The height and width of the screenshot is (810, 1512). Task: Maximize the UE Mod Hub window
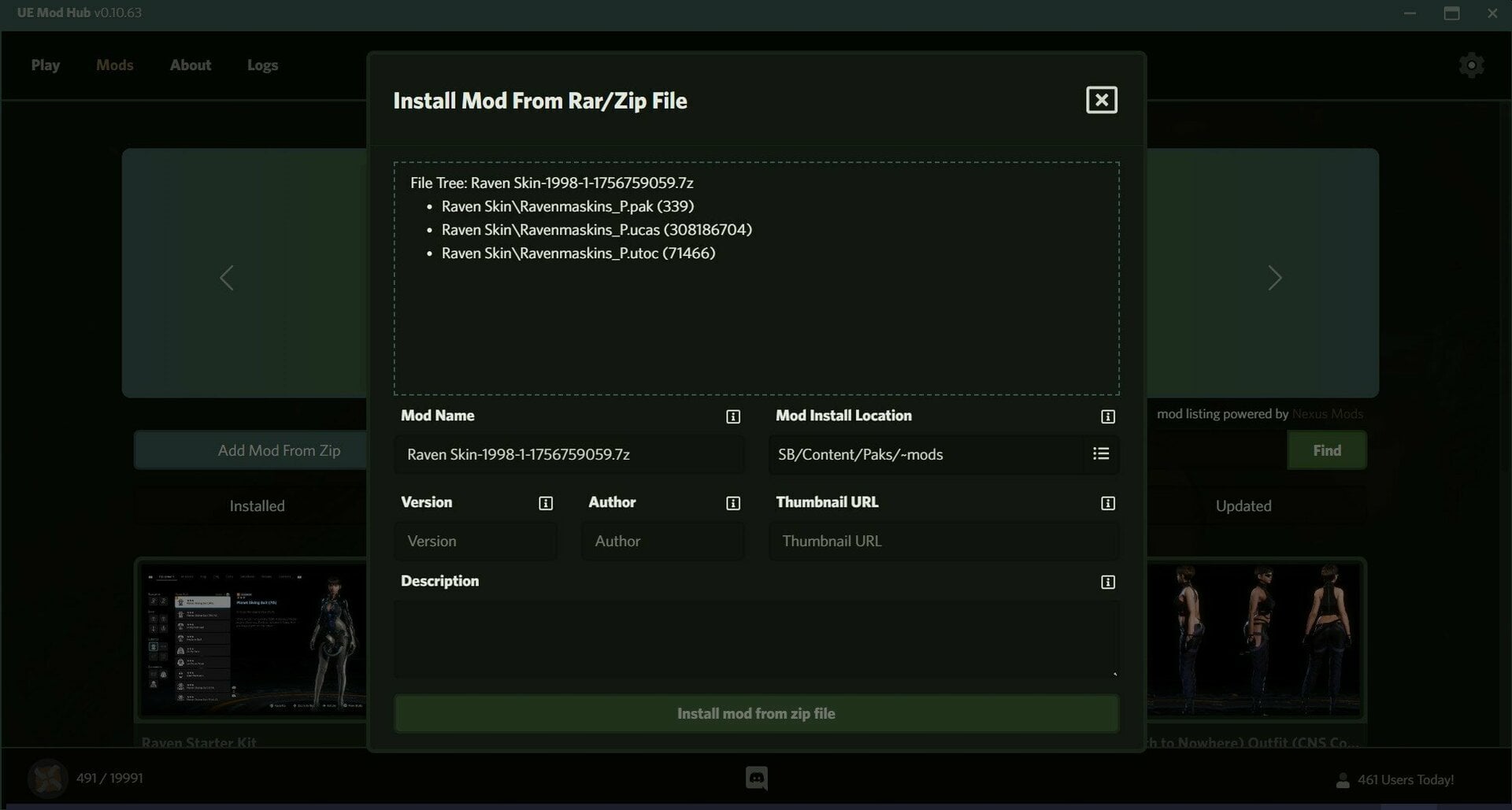(x=1451, y=13)
